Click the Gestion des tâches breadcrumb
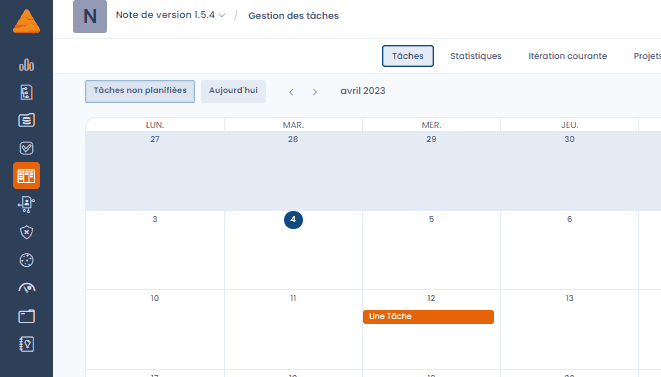 (293, 16)
